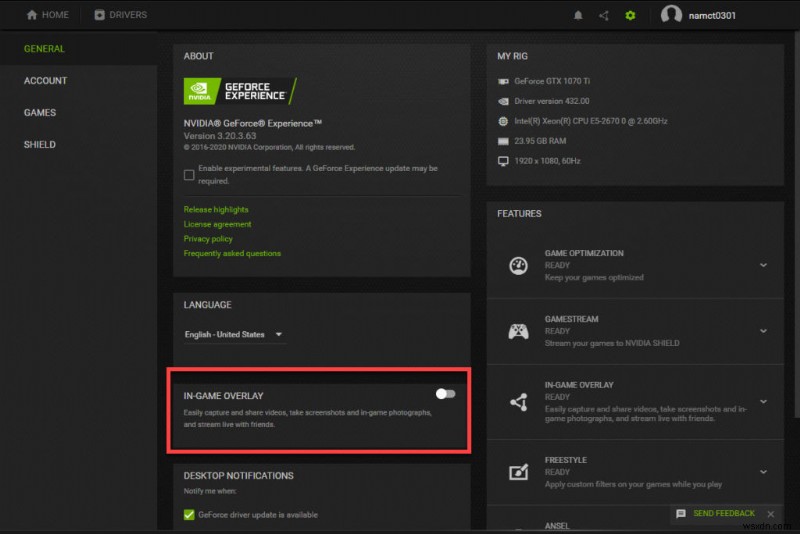Click the driver icon beside Driver version 432.00
The image size is (800, 534).
503,101
